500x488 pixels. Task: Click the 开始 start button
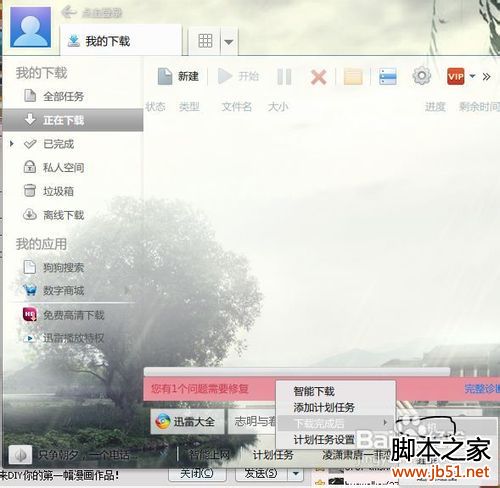238,76
